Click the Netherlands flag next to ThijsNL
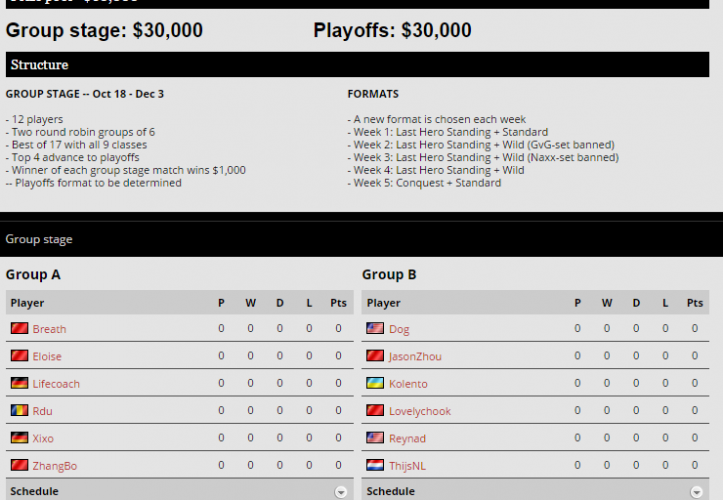This screenshot has height=500, width=723. 375,466
